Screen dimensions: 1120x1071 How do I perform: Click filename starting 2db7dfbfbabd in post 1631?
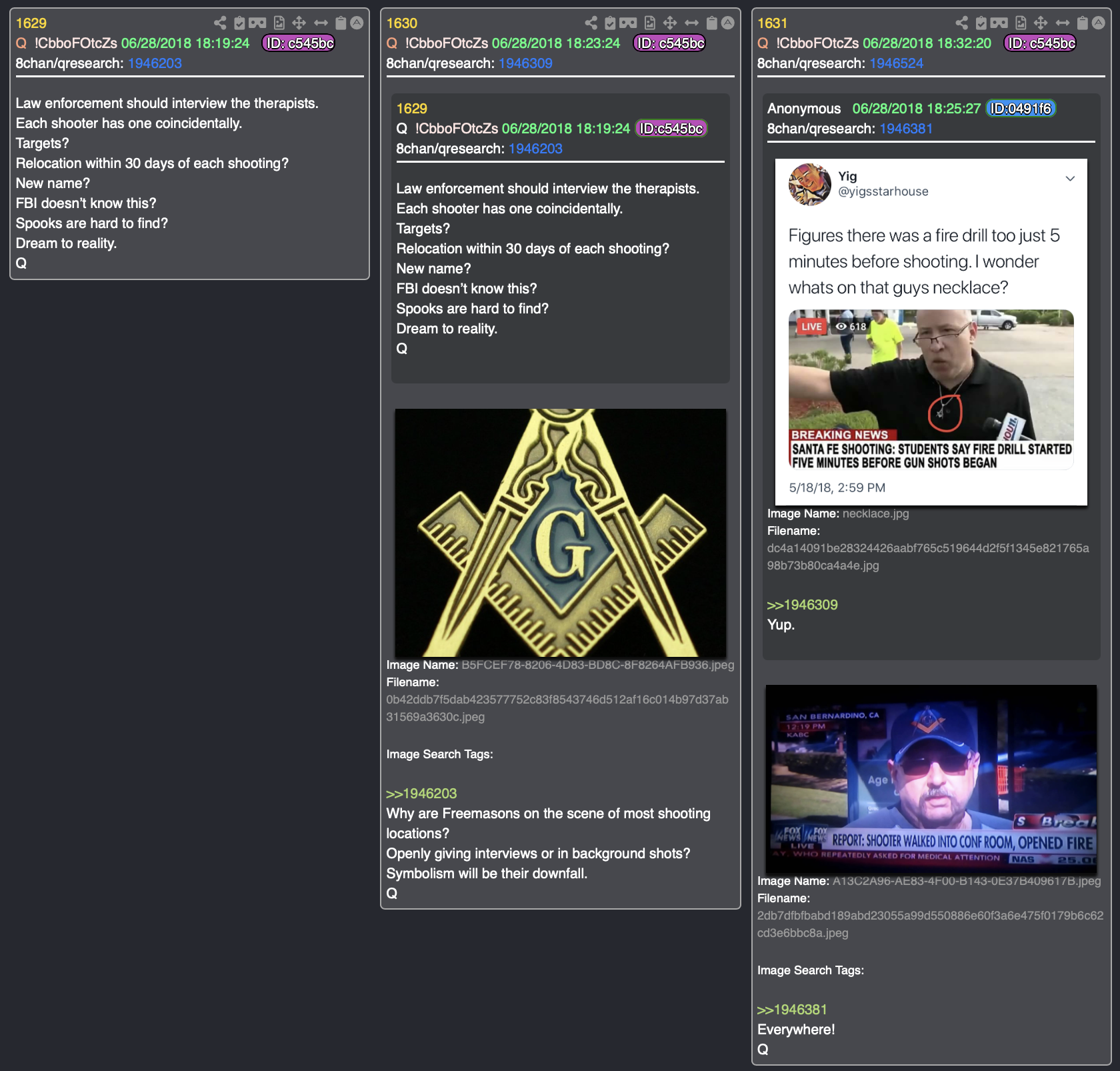(930, 924)
